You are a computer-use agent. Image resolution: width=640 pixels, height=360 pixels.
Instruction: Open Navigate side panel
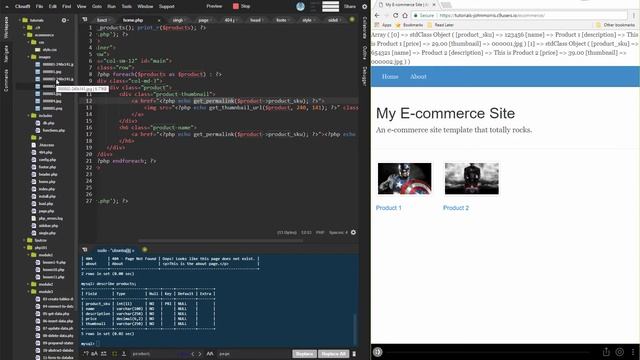(6, 53)
